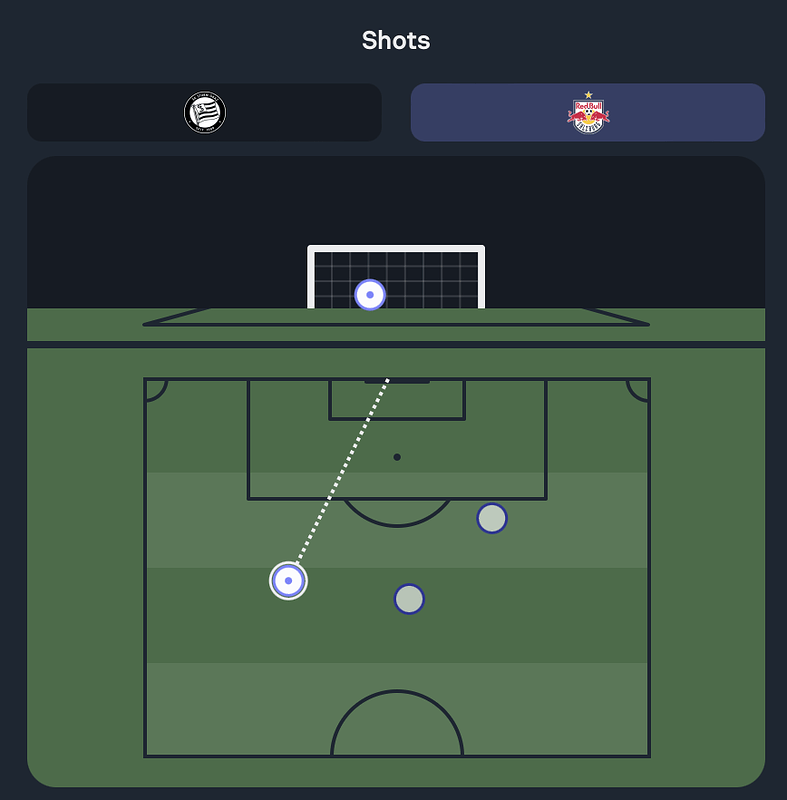Select the Red Bull Salzburg team tab
Image resolution: width=787 pixels, height=800 pixels.
pos(588,112)
